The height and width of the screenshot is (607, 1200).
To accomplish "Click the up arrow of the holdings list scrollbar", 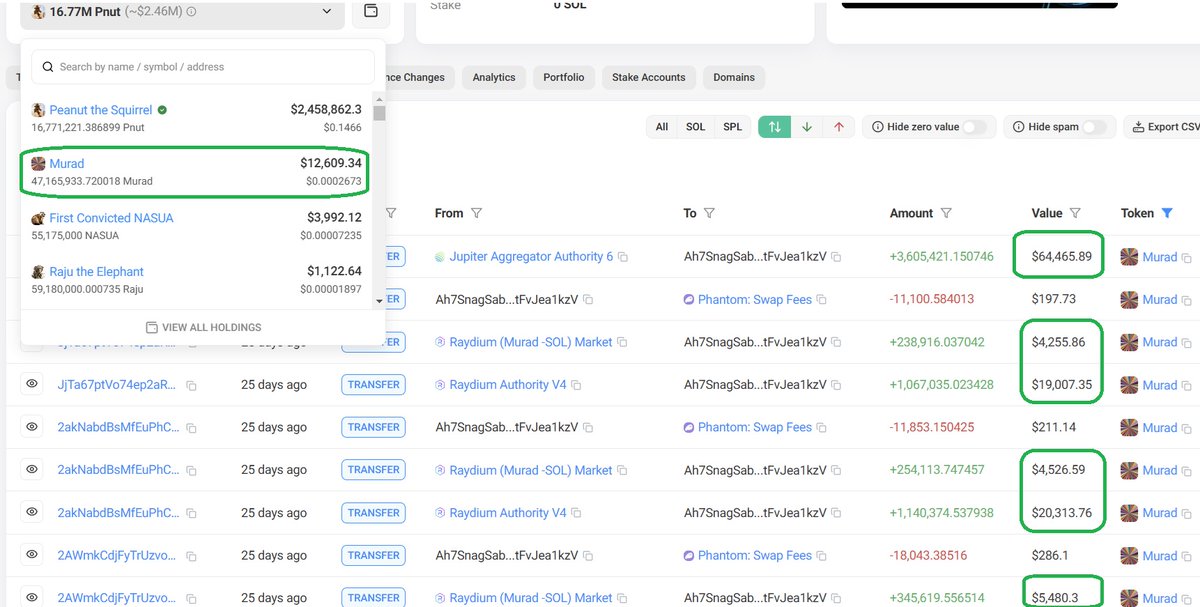I will [x=379, y=98].
